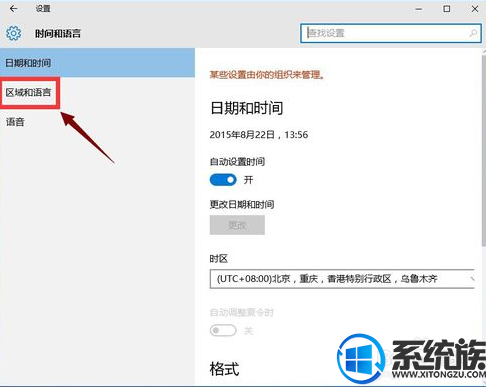The image size is (486, 387).
Task: Turn off the 自动设置时间 toggle
Action: [x=223, y=180]
